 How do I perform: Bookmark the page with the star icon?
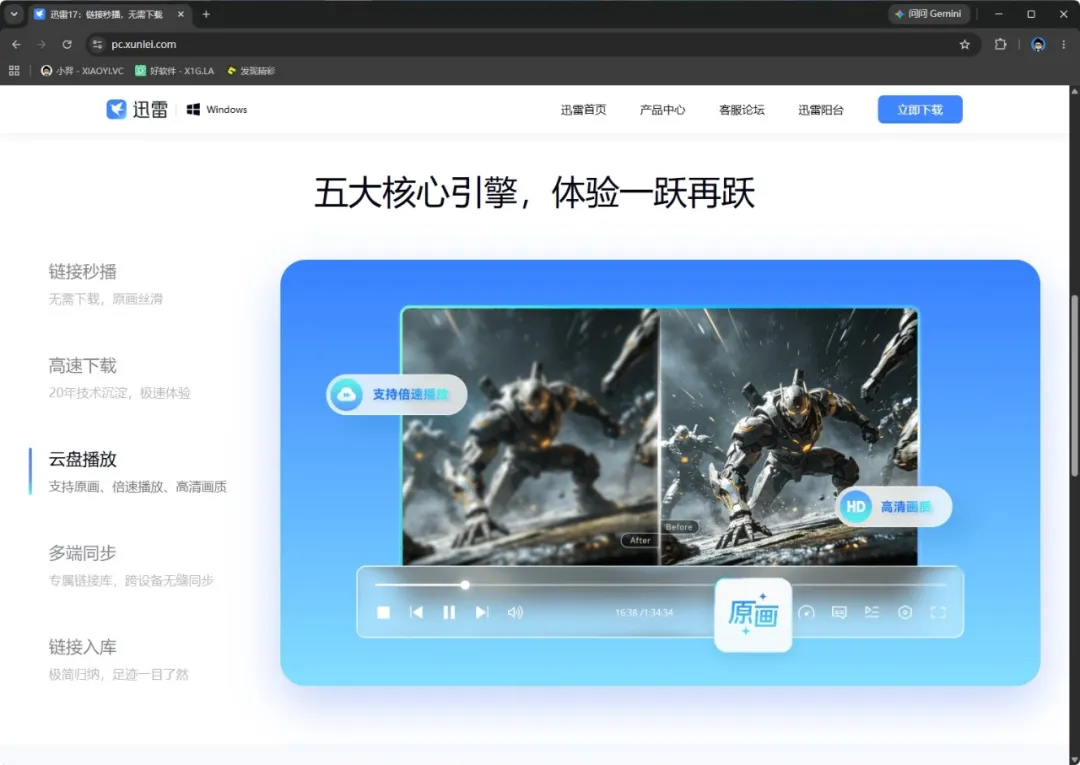[x=964, y=44]
